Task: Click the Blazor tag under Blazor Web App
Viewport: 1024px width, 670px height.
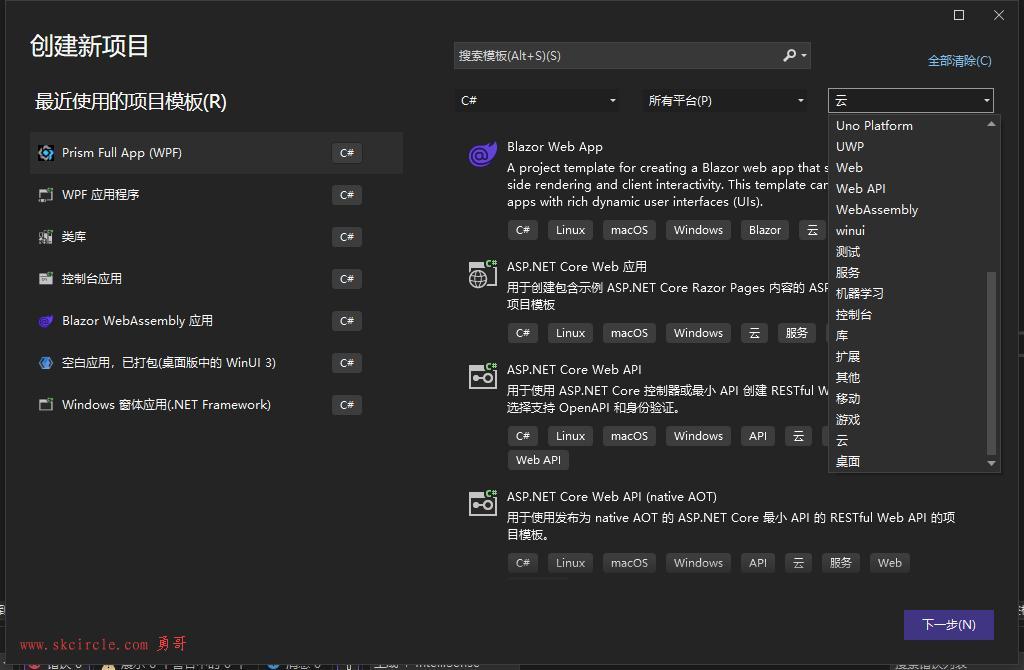Action: click(765, 230)
